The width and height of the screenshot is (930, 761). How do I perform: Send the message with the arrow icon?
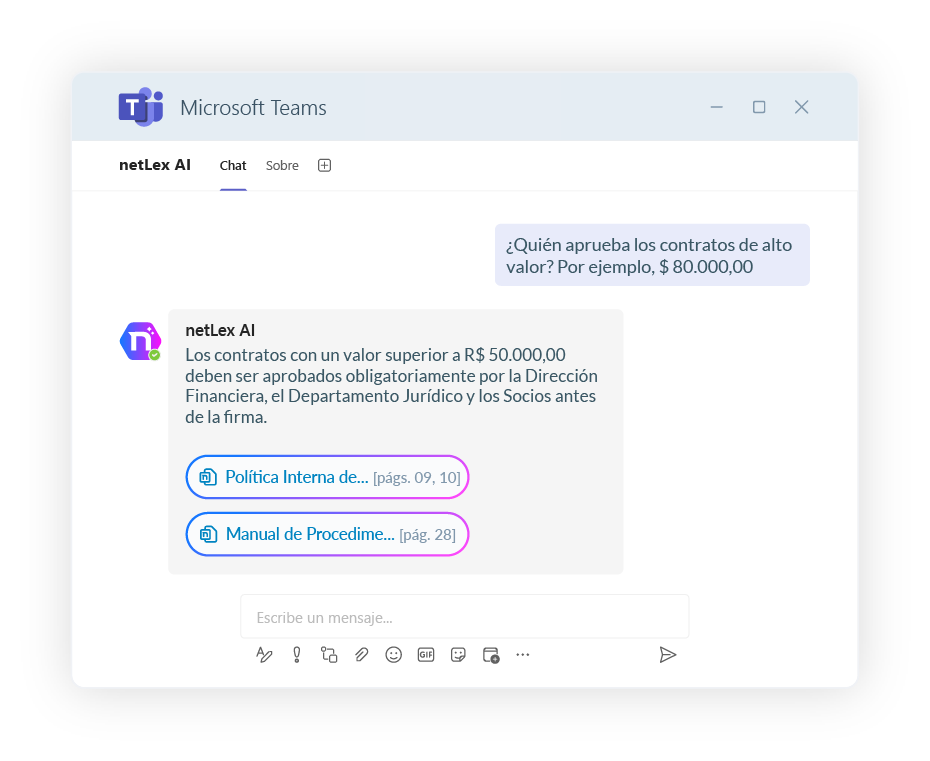[x=667, y=655]
